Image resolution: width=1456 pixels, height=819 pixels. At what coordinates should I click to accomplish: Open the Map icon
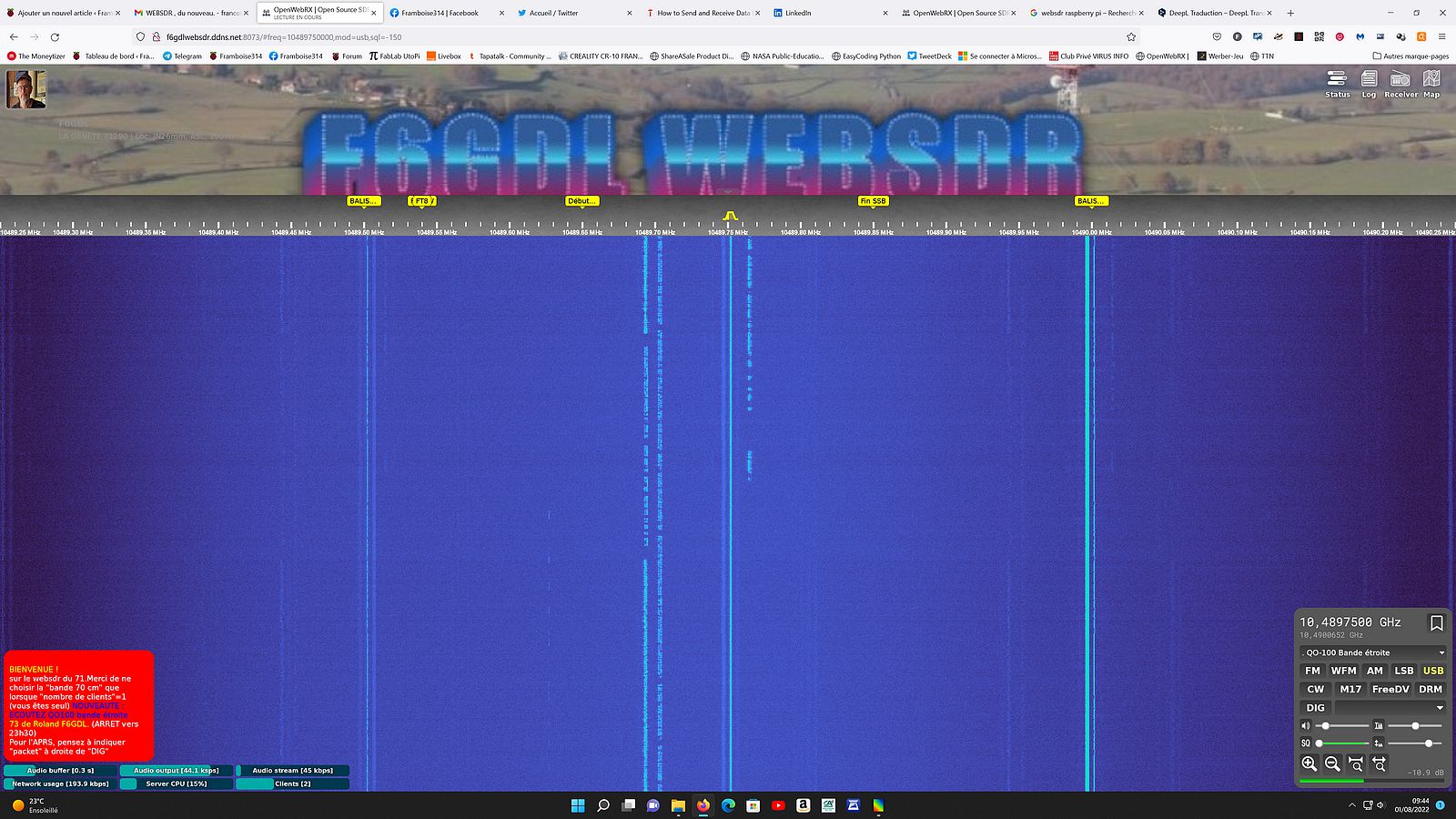click(x=1431, y=83)
